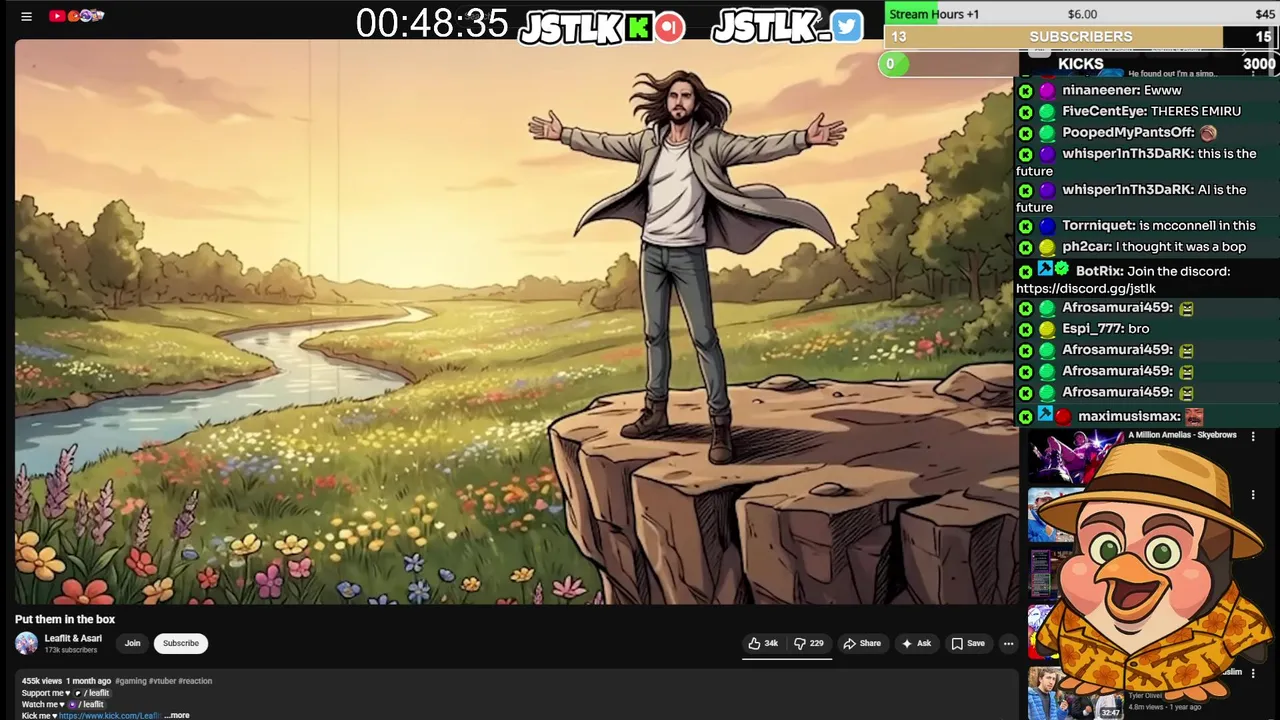Click the X icon beside 'AI is the future' message
This screenshot has width=1280, height=720.
(1025, 190)
